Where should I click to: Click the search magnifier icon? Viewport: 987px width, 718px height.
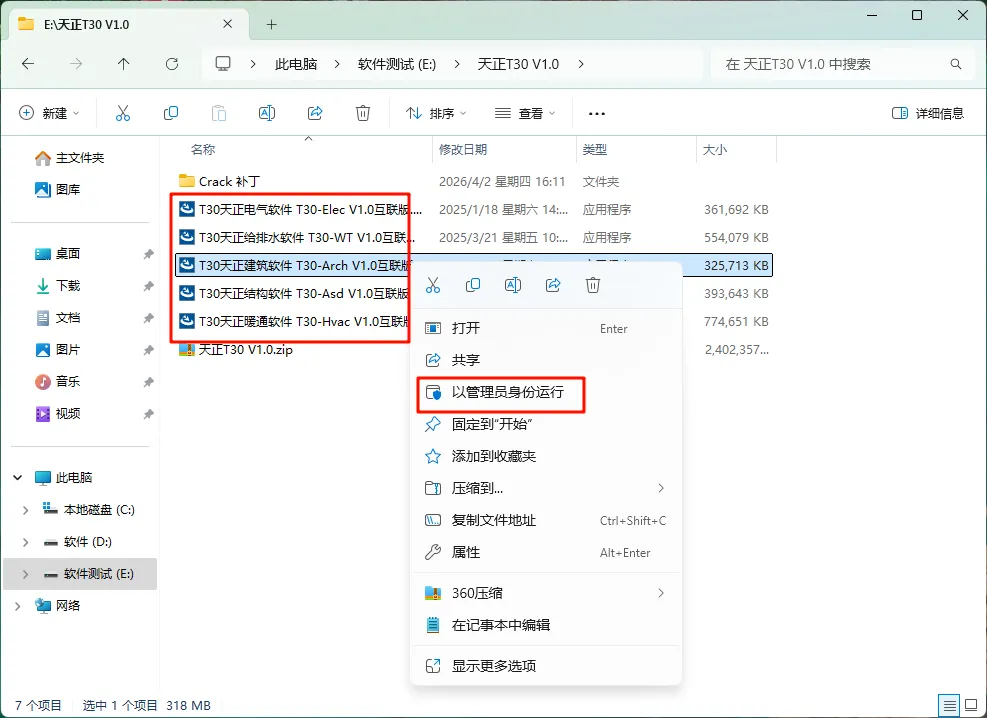[x=956, y=64]
